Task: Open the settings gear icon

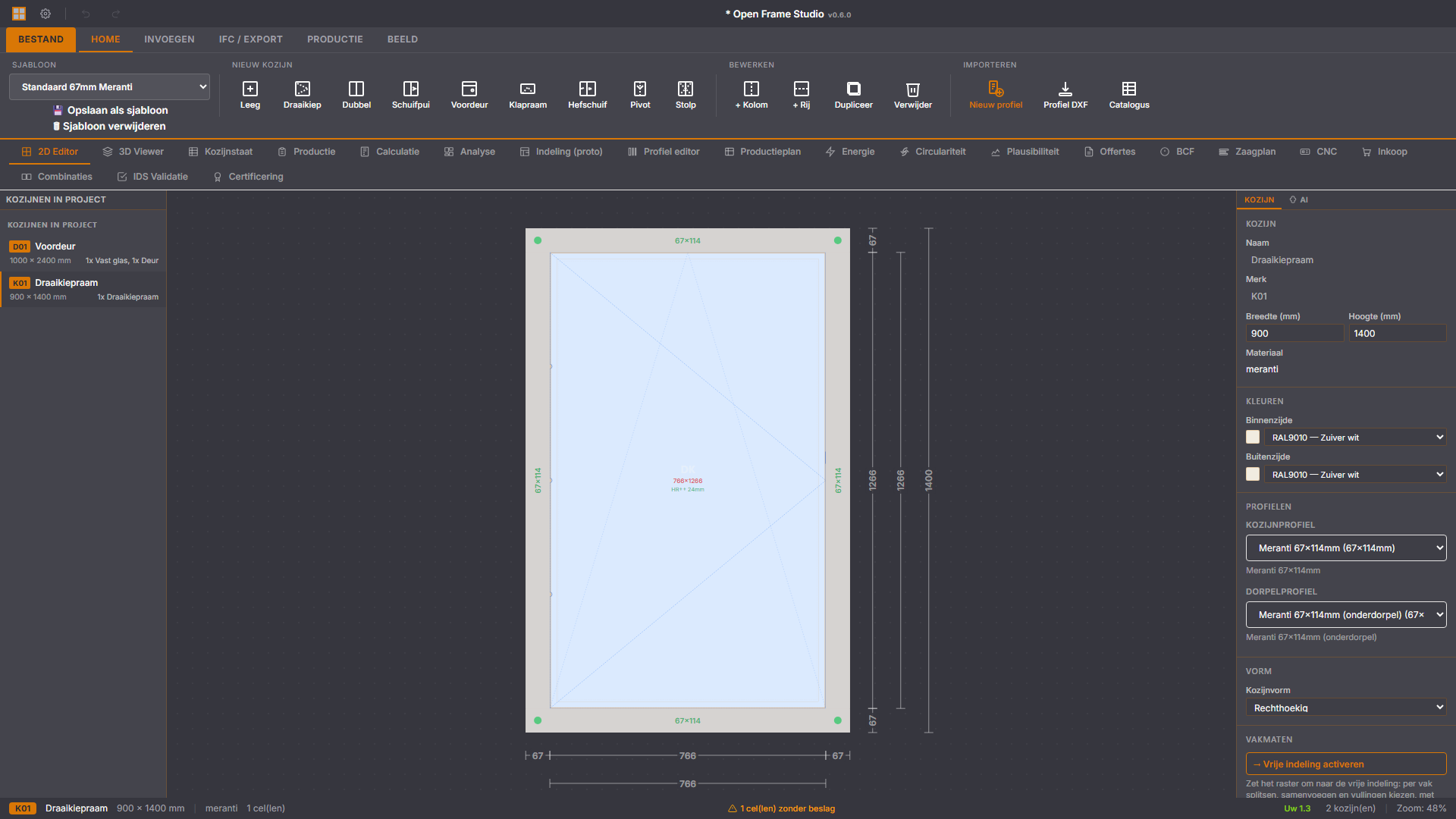Action: pyautogui.click(x=45, y=14)
